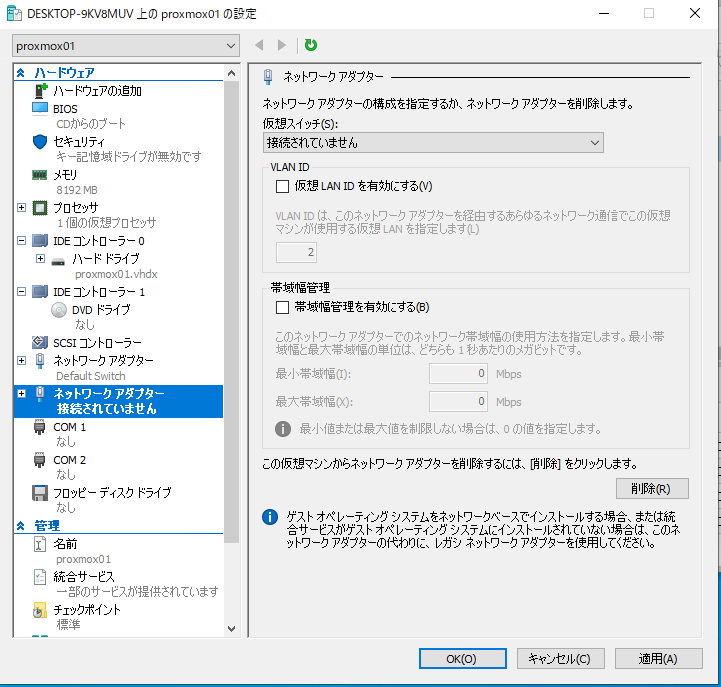This screenshot has height=687, width=721.
Task: Enable 帯域幅管理 checkbox
Action: [282, 307]
